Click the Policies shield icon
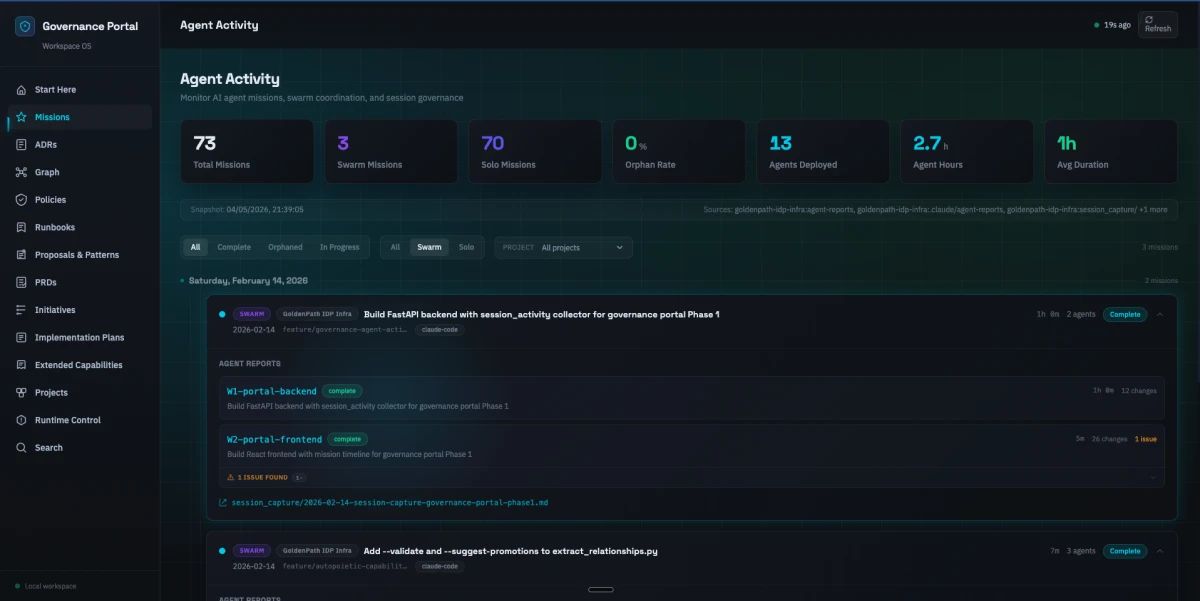This screenshot has width=1200, height=601. pos(21,200)
